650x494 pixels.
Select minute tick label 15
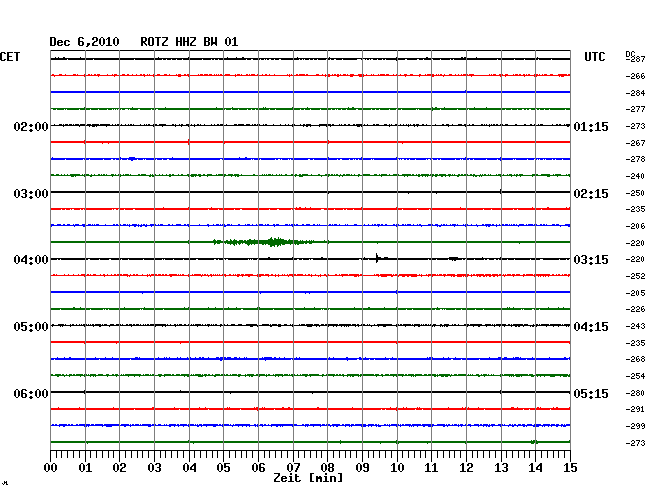click(x=570, y=467)
